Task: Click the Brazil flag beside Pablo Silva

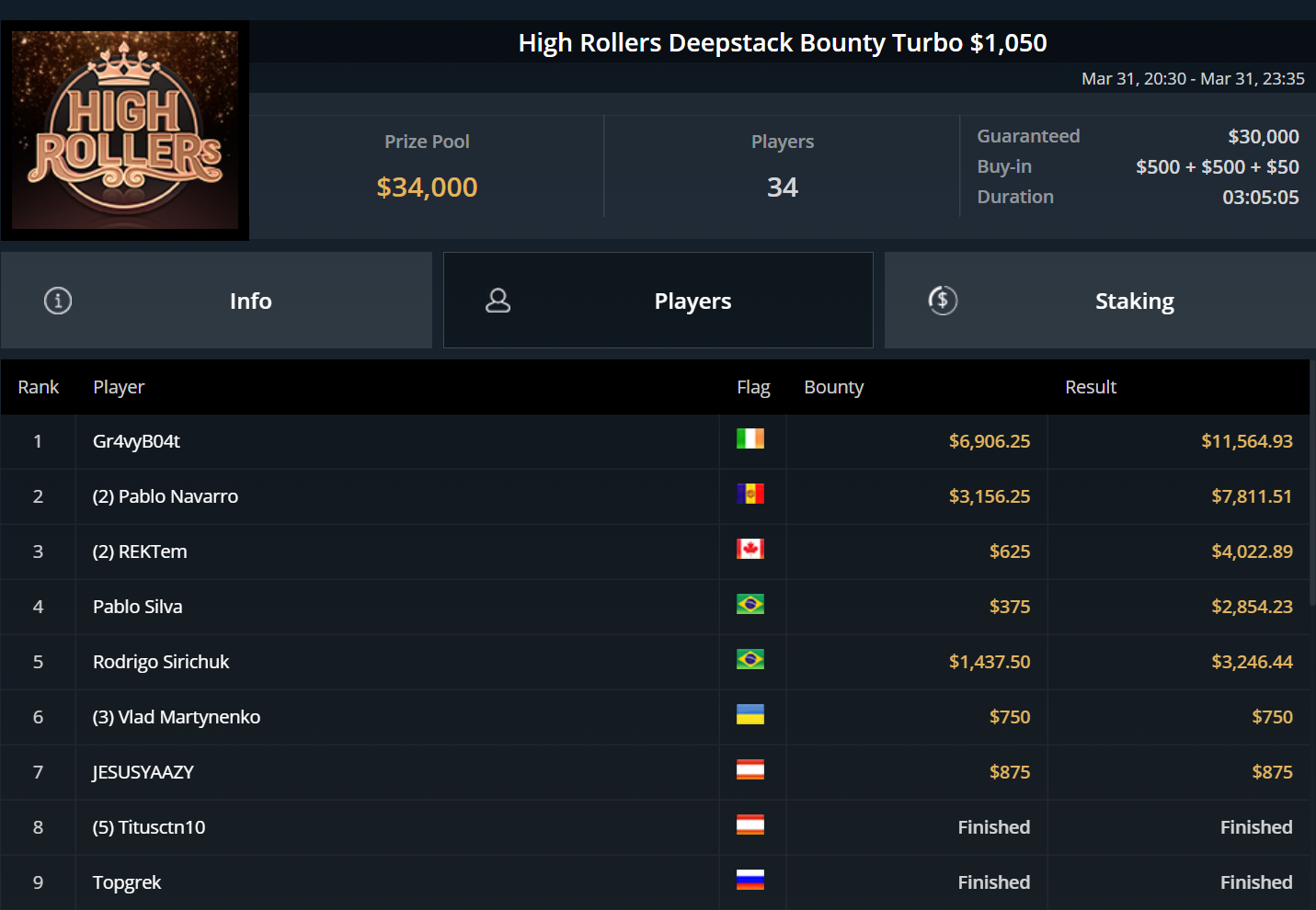Action: [x=750, y=605]
